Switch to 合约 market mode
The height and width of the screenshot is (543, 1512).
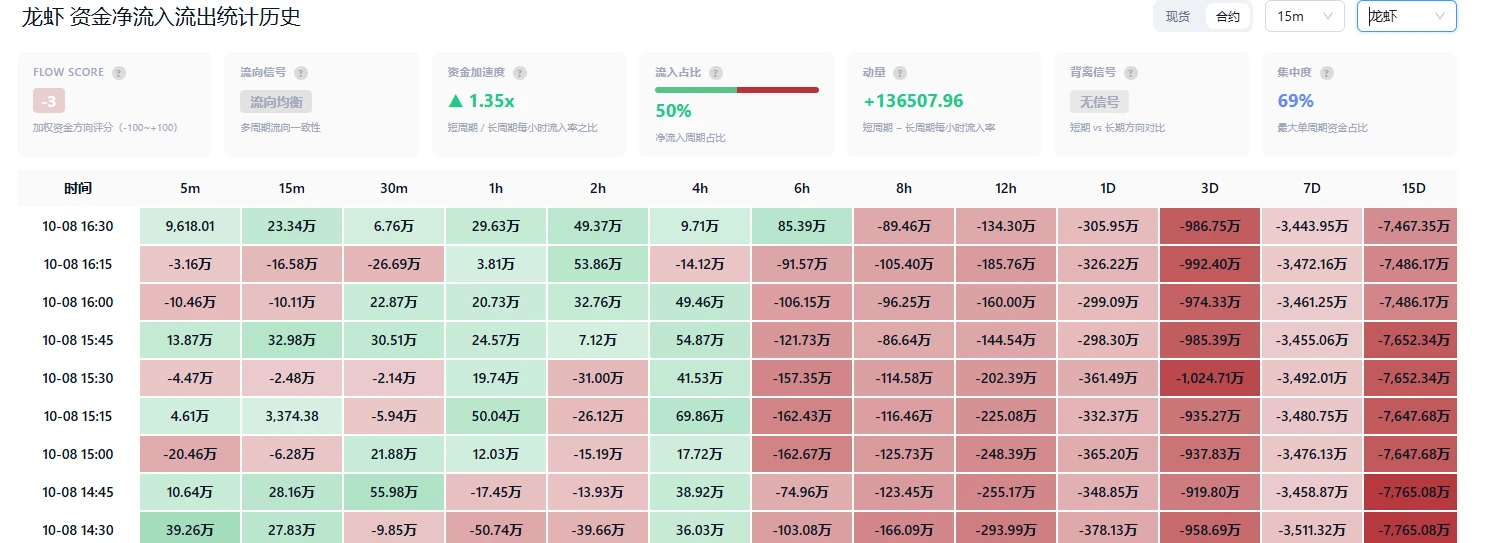pos(1227,16)
